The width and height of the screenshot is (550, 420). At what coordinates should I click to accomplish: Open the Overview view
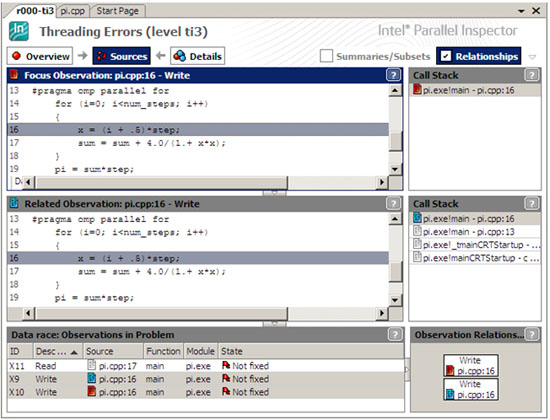point(40,56)
